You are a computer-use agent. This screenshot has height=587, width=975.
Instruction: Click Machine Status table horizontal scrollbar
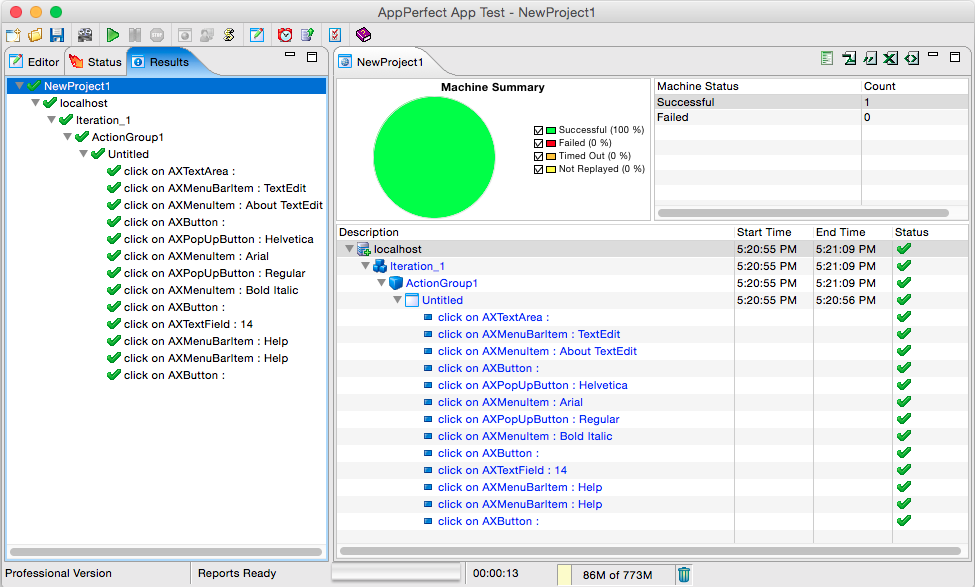[803, 213]
